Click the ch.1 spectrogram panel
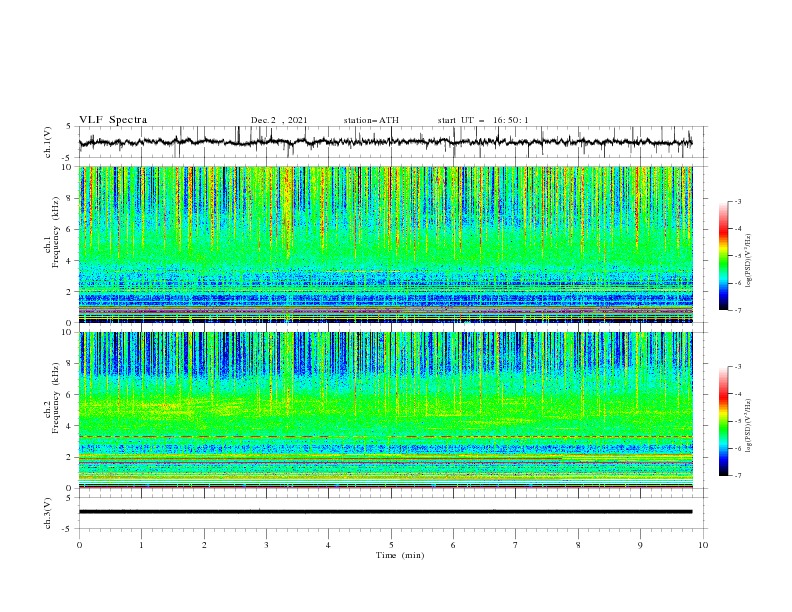This screenshot has height=612, width=792. [x=386, y=244]
